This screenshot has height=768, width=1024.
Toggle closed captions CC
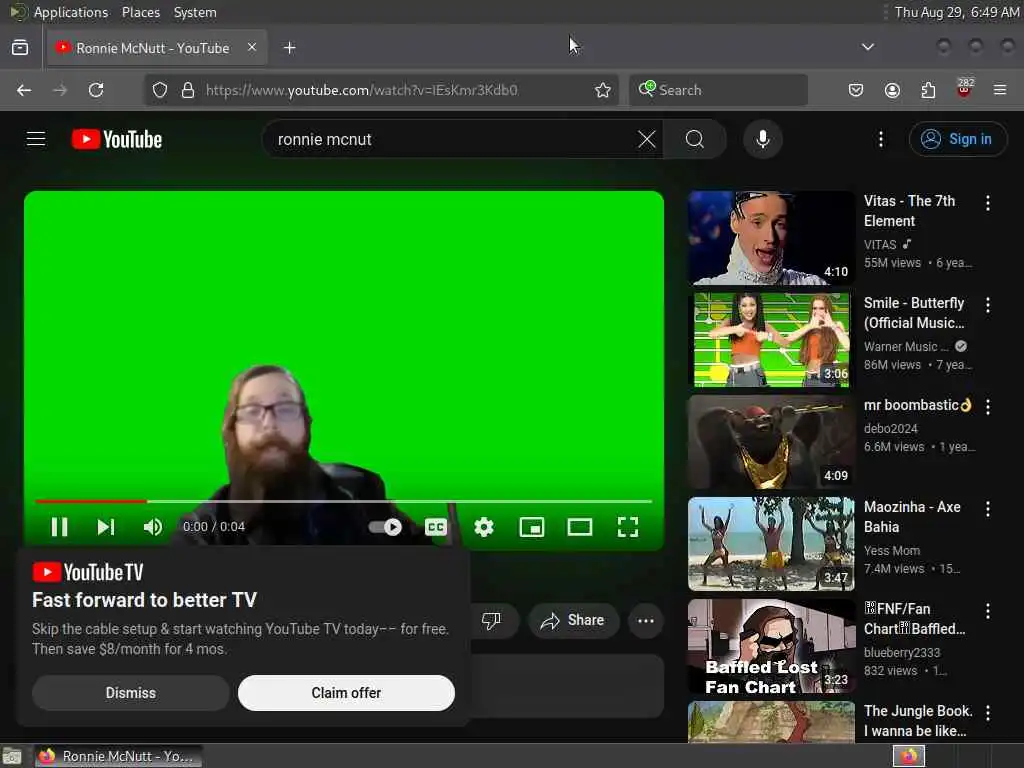click(x=436, y=527)
